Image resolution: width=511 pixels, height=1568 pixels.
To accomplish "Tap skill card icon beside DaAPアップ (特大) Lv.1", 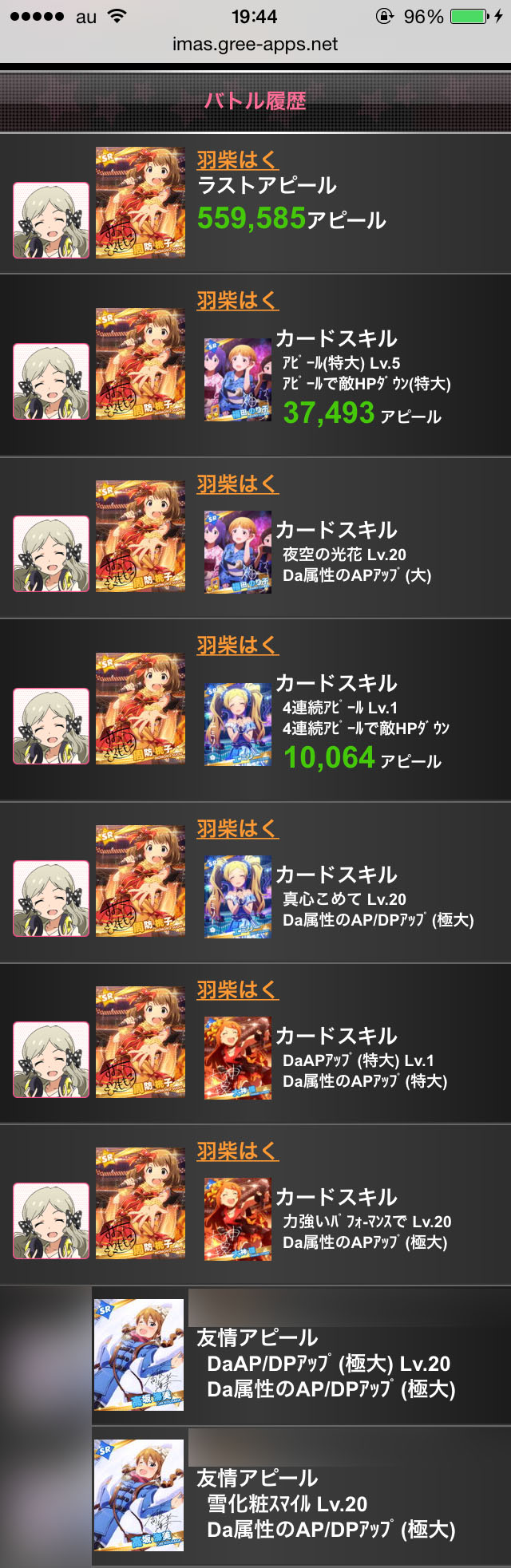I will click(238, 1058).
